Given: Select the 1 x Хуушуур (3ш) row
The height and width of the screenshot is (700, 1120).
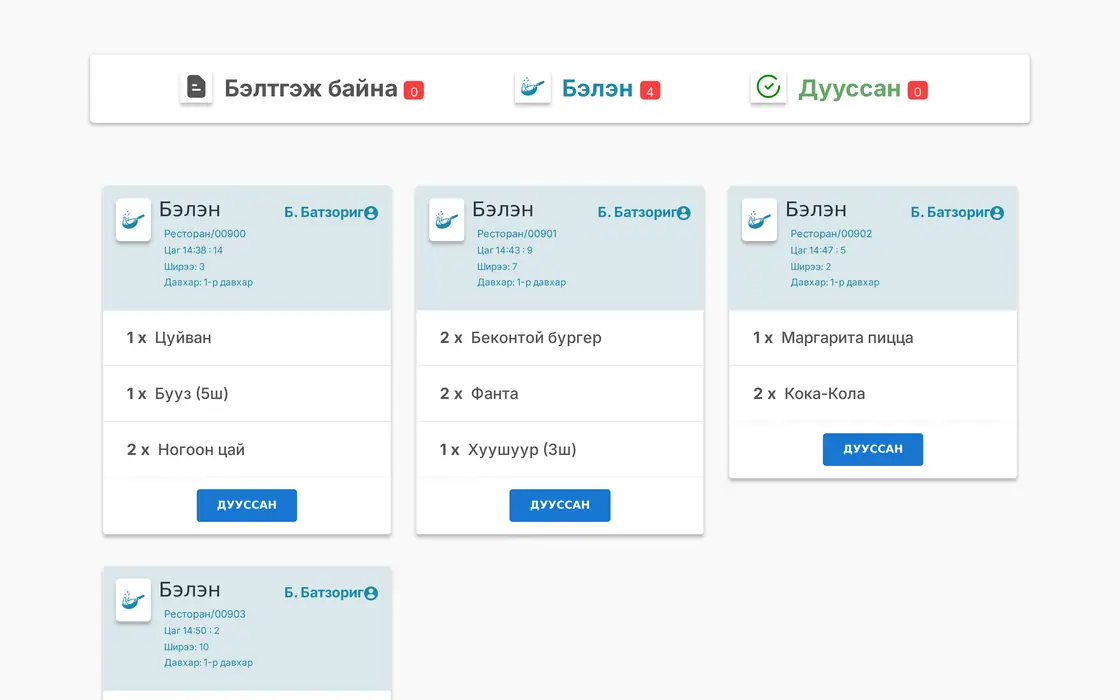Looking at the screenshot, I should click(560, 449).
